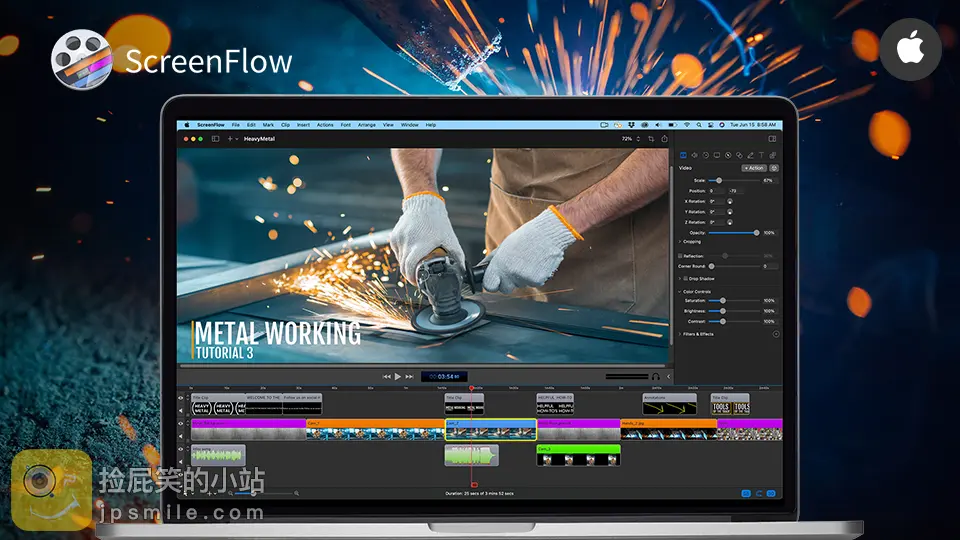Screen dimensions: 960x540
Task: Click the share/export icon in toolbar
Action: tap(663, 139)
